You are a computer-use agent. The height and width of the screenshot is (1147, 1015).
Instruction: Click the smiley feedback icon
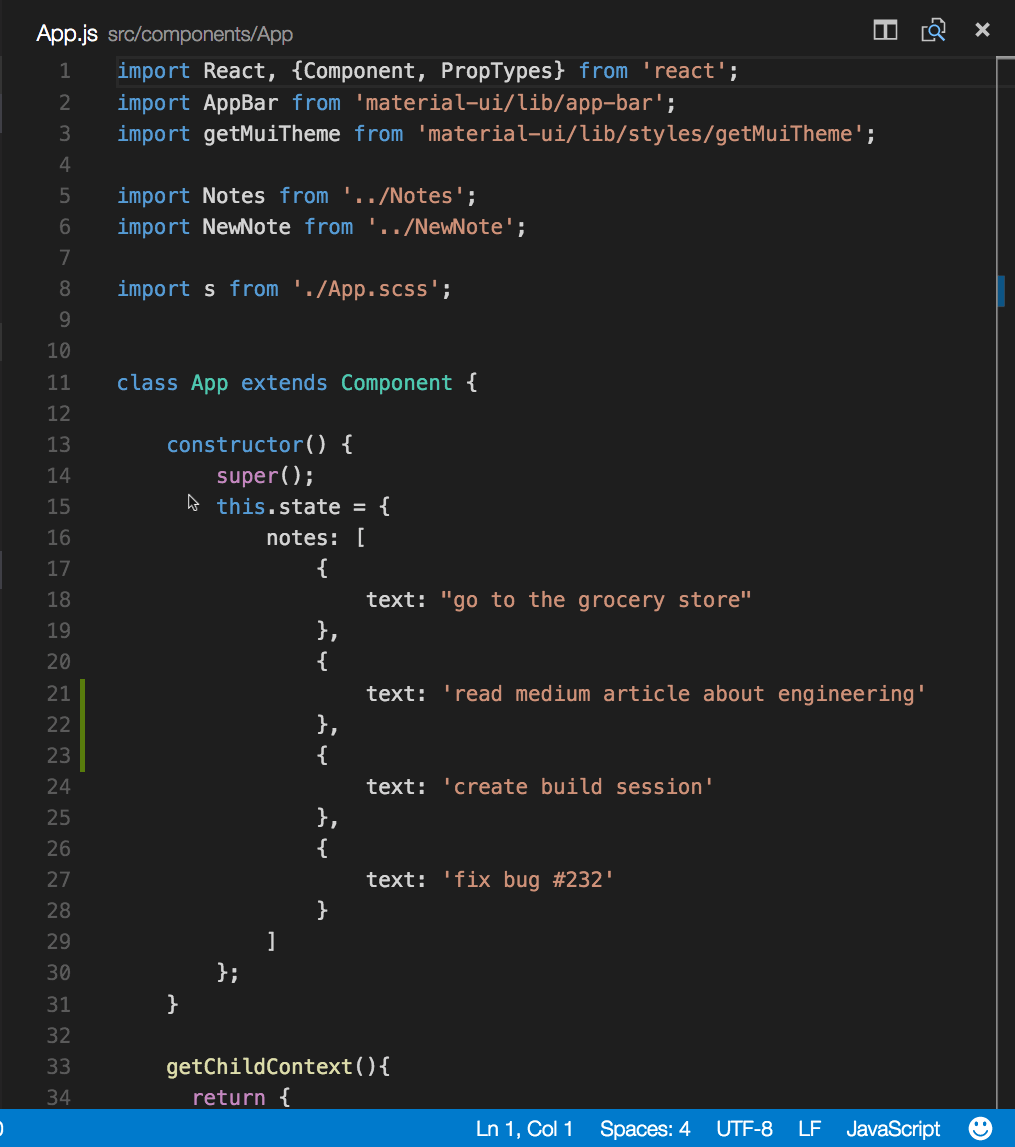981,1128
